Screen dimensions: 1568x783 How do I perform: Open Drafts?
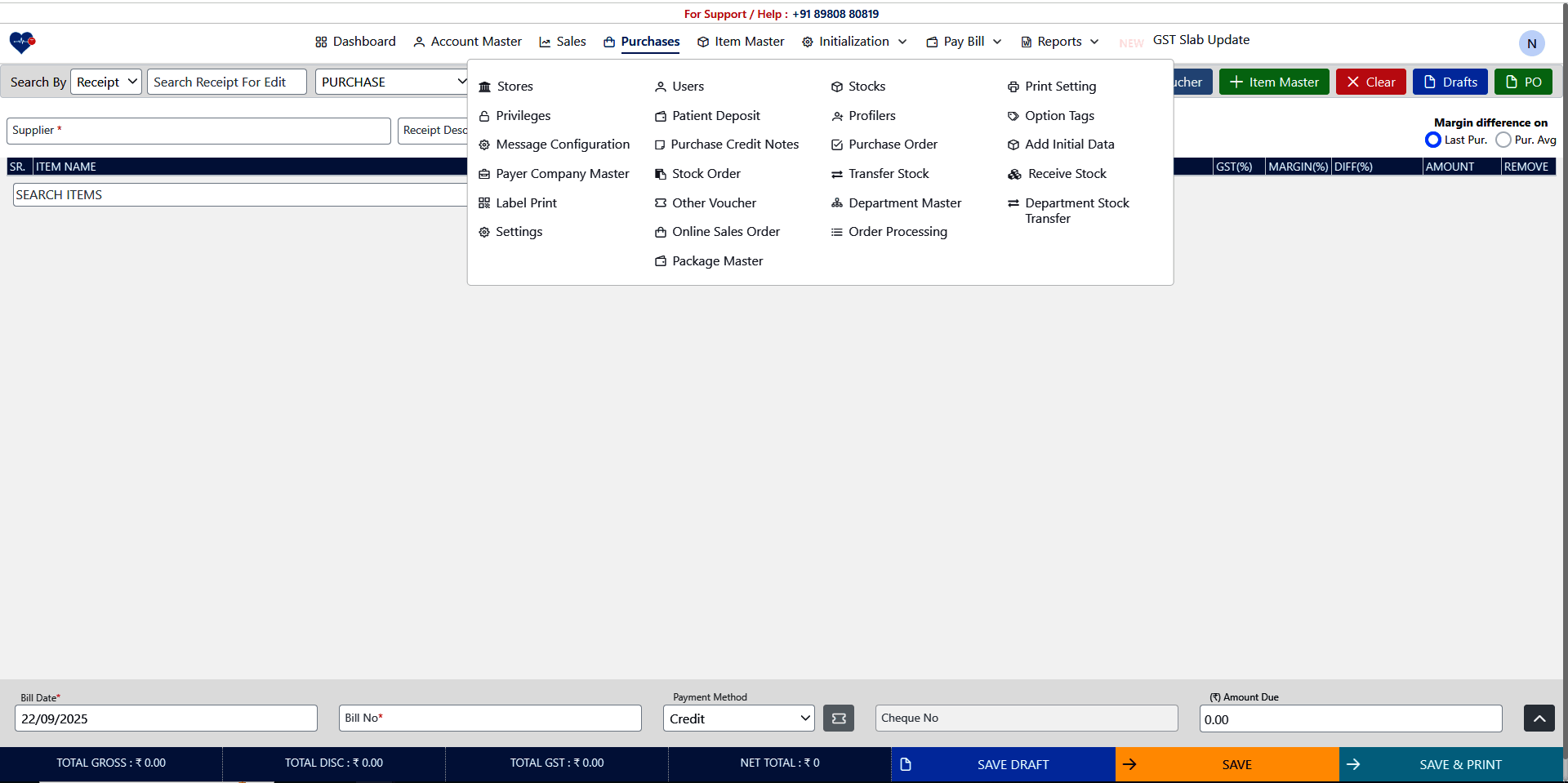(x=1450, y=82)
